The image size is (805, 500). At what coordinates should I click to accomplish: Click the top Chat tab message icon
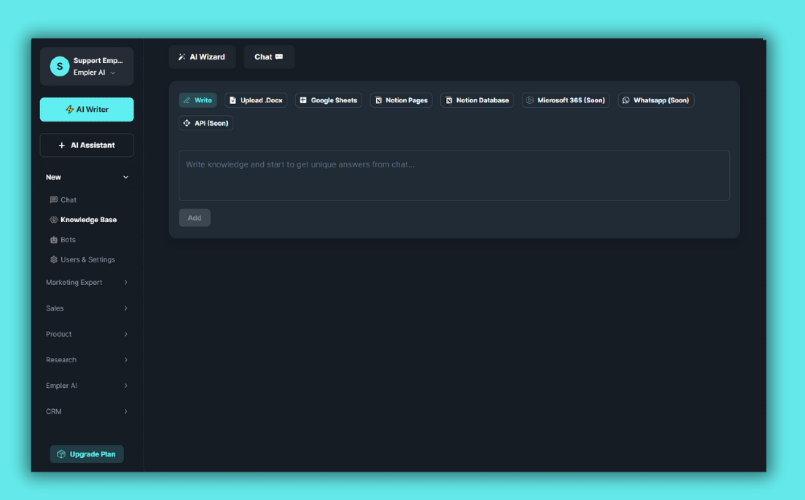pos(279,57)
